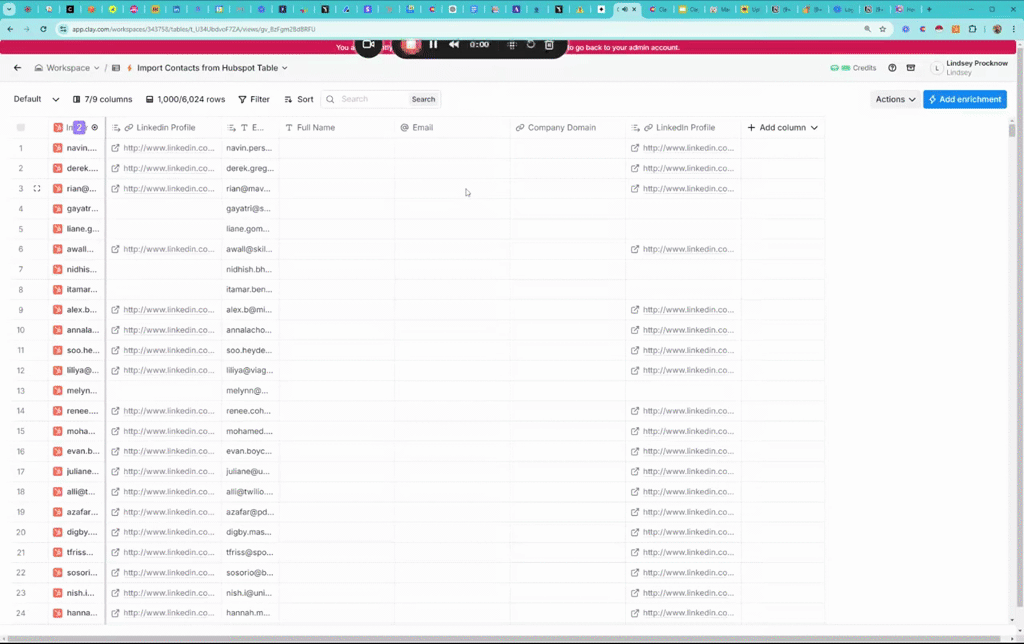This screenshot has height=644, width=1024.
Task: Open the 7/9 columns visibility menu
Action: pos(102,99)
